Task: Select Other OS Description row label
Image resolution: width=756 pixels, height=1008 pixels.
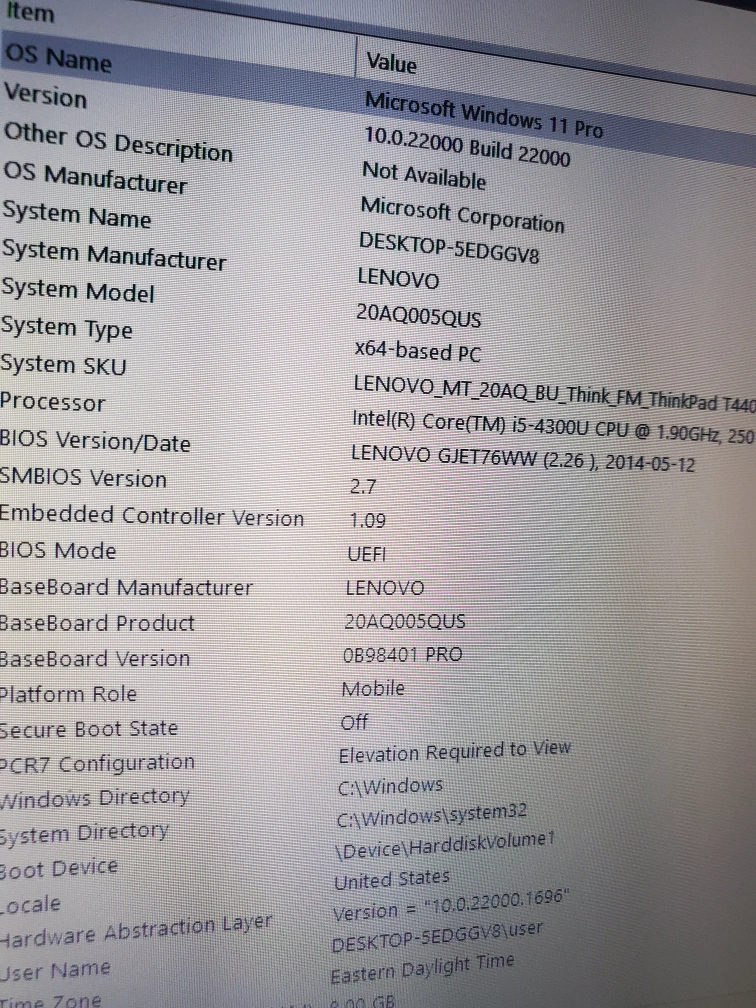Action: [x=118, y=142]
